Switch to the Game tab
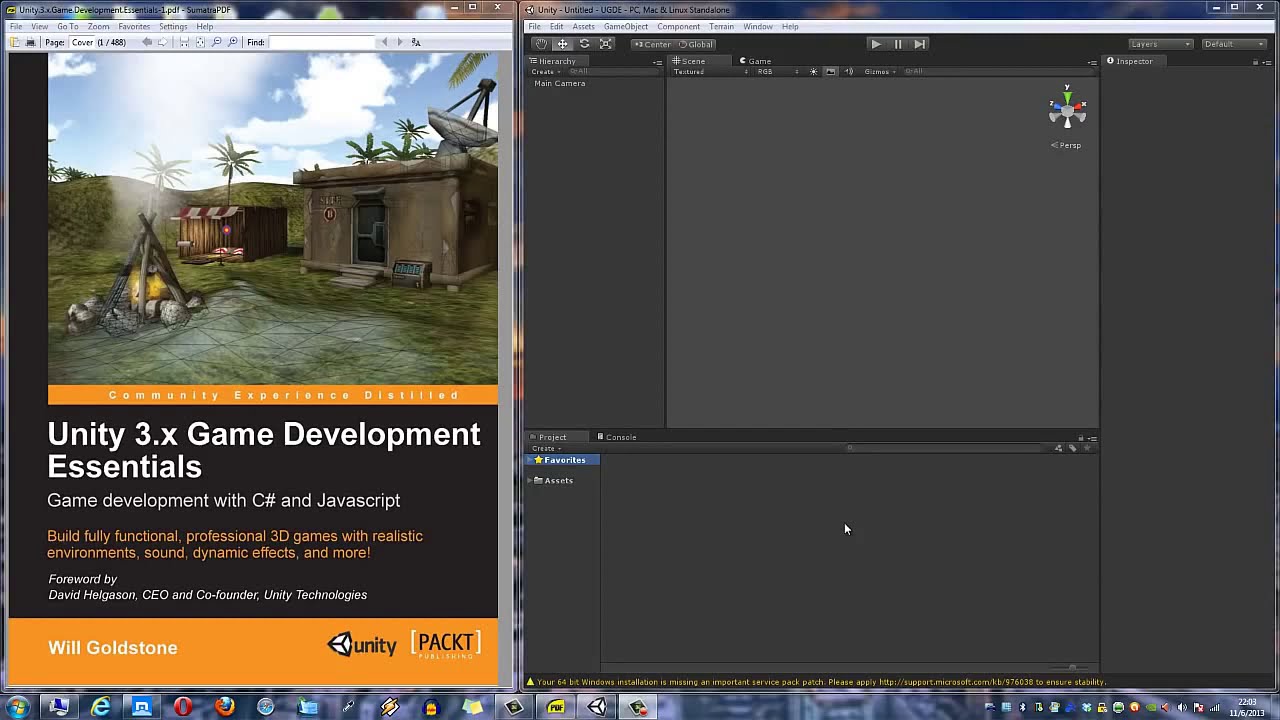 [755, 61]
